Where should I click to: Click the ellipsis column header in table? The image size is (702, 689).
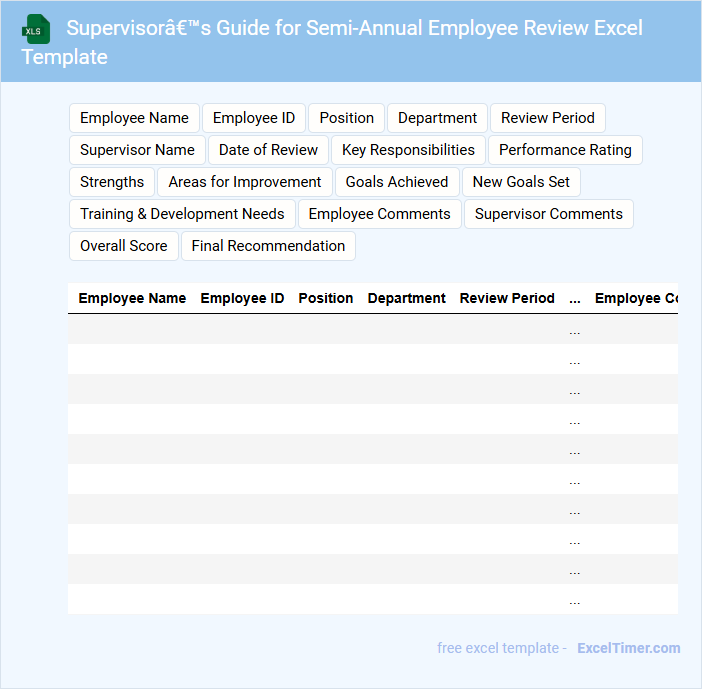tap(574, 298)
